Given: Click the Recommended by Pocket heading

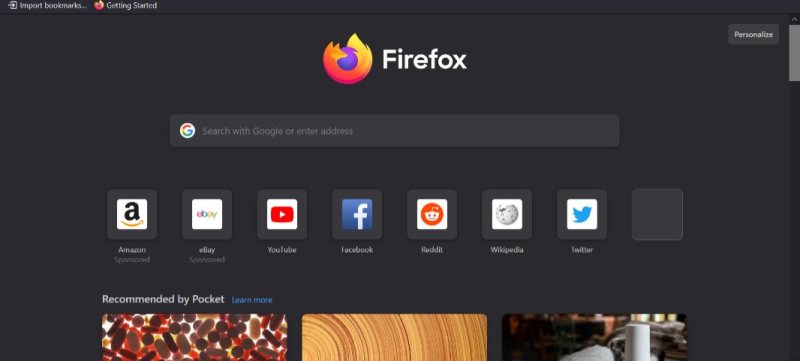Looking at the screenshot, I should pyautogui.click(x=163, y=299).
